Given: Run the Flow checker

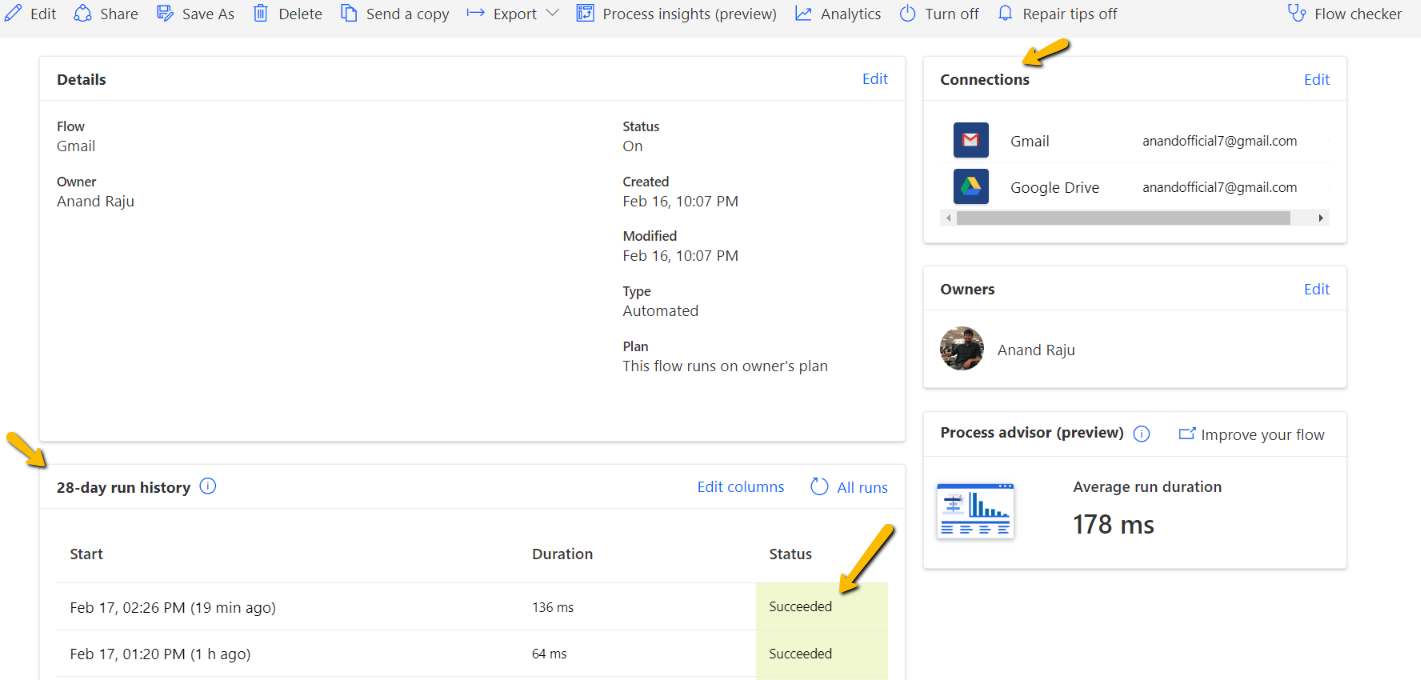Looking at the screenshot, I should (x=1344, y=13).
